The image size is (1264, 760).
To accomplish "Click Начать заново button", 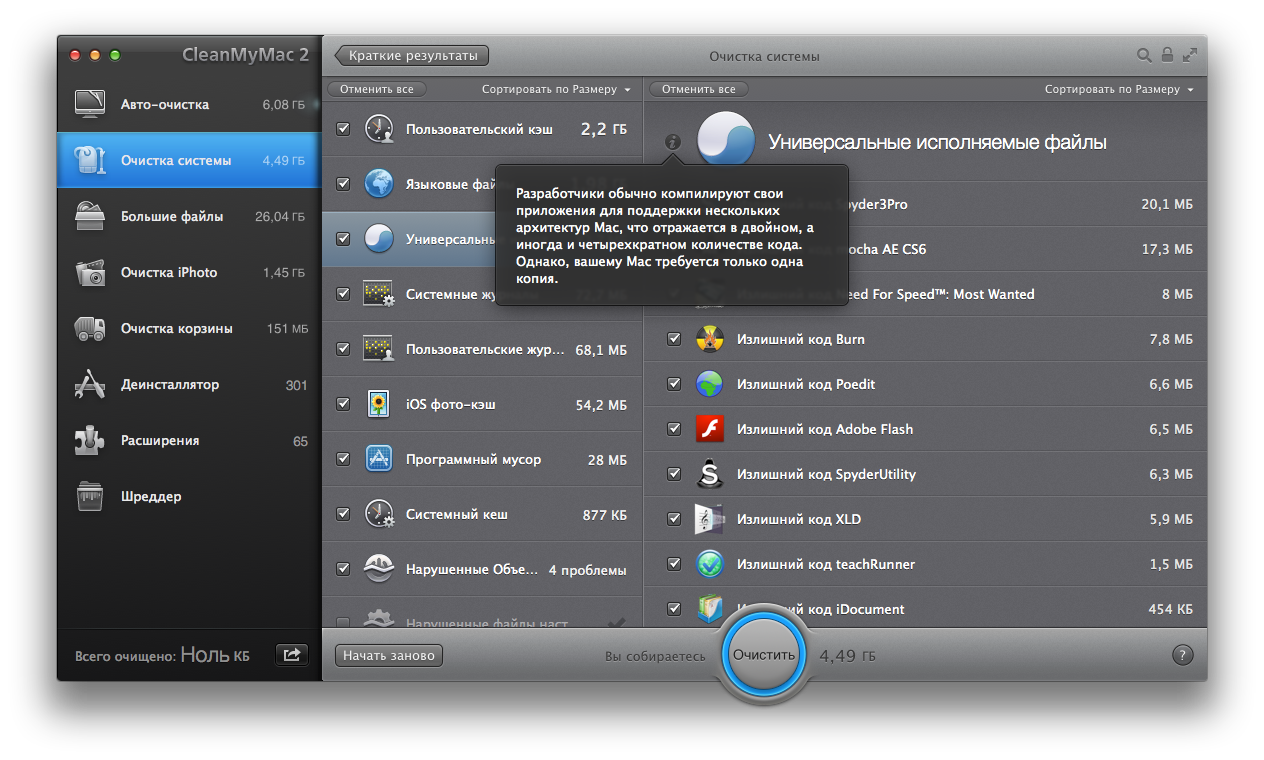I will click(389, 656).
